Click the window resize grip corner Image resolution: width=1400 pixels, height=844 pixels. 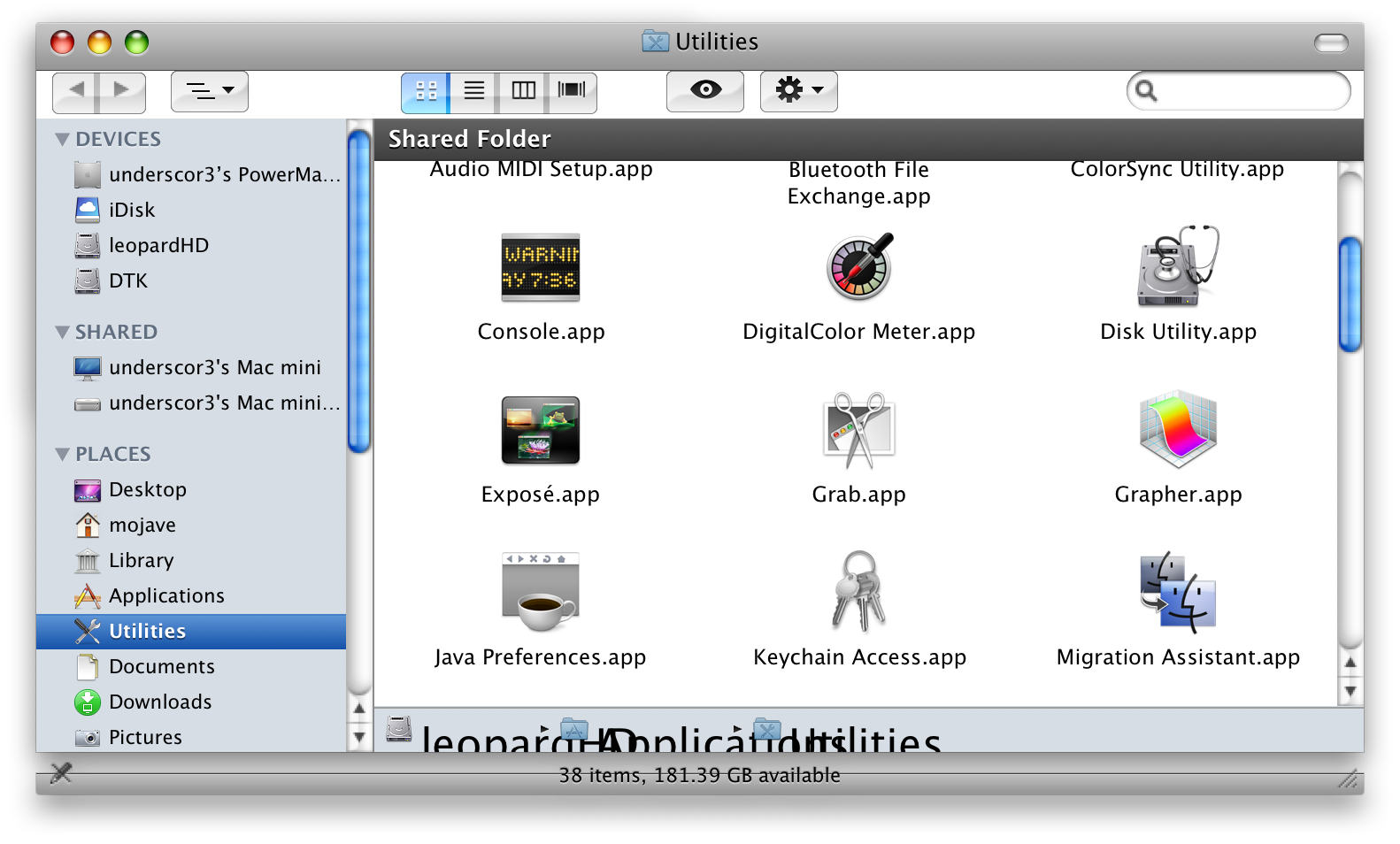1349,779
